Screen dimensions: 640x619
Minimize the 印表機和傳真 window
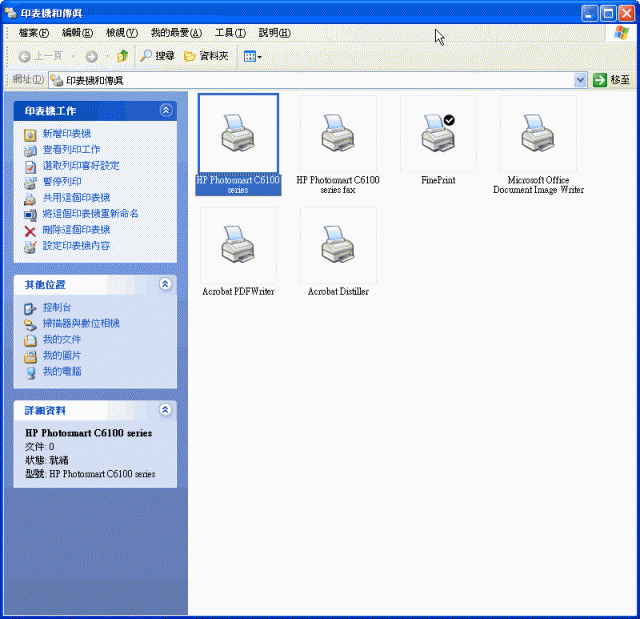click(x=589, y=13)
